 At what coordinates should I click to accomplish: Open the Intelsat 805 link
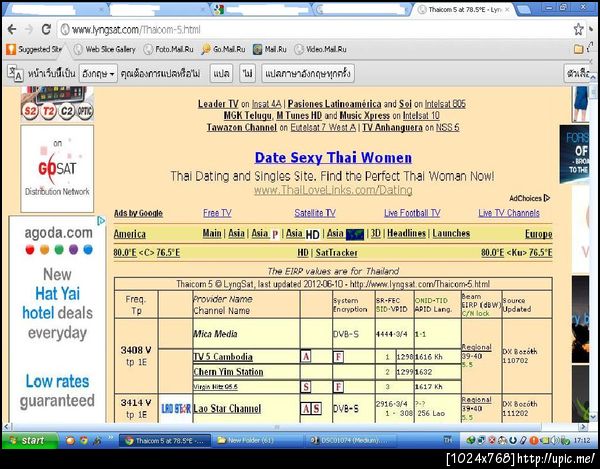[x=445, y=104]
